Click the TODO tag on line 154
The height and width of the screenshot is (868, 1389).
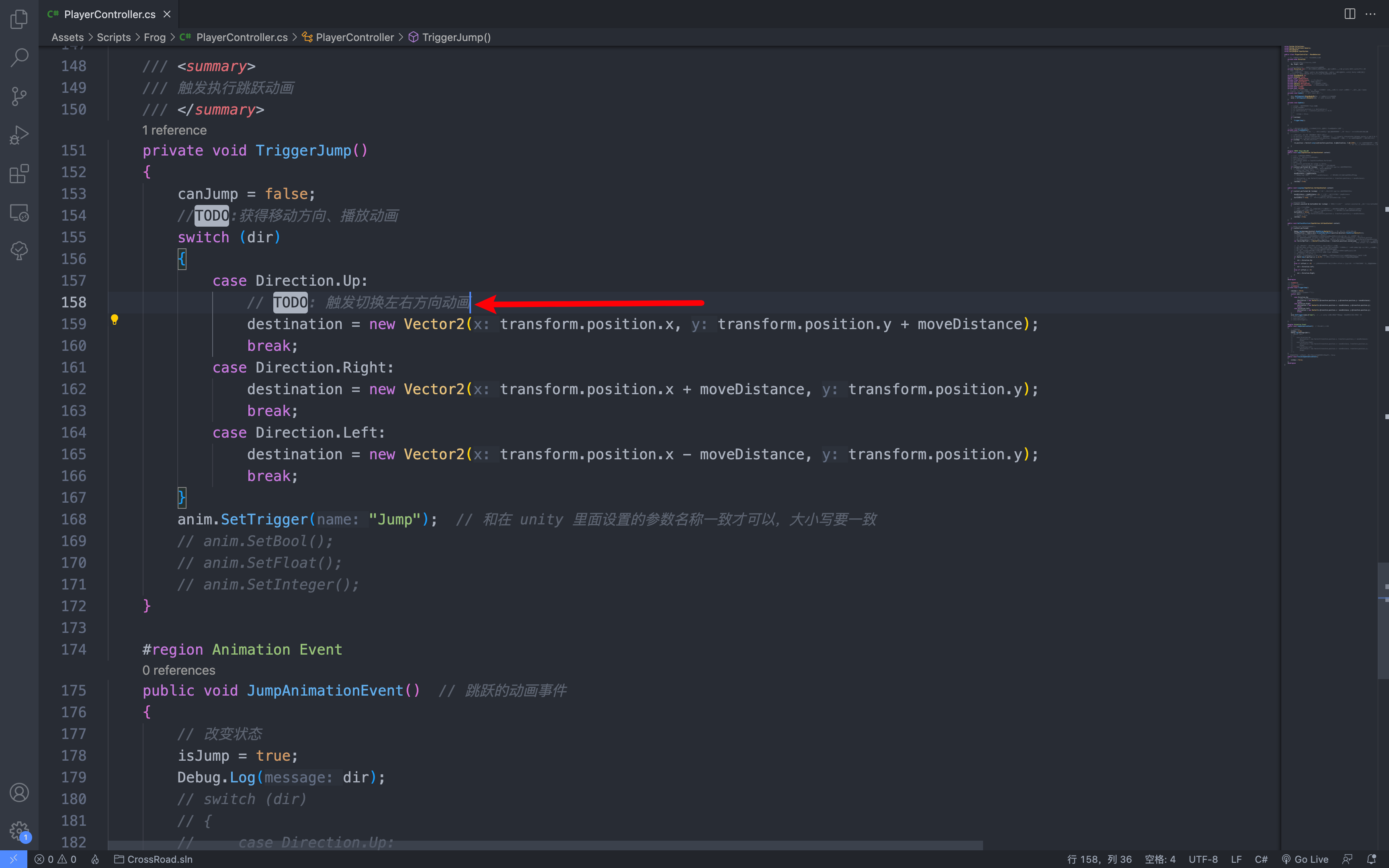click(212, 216)
